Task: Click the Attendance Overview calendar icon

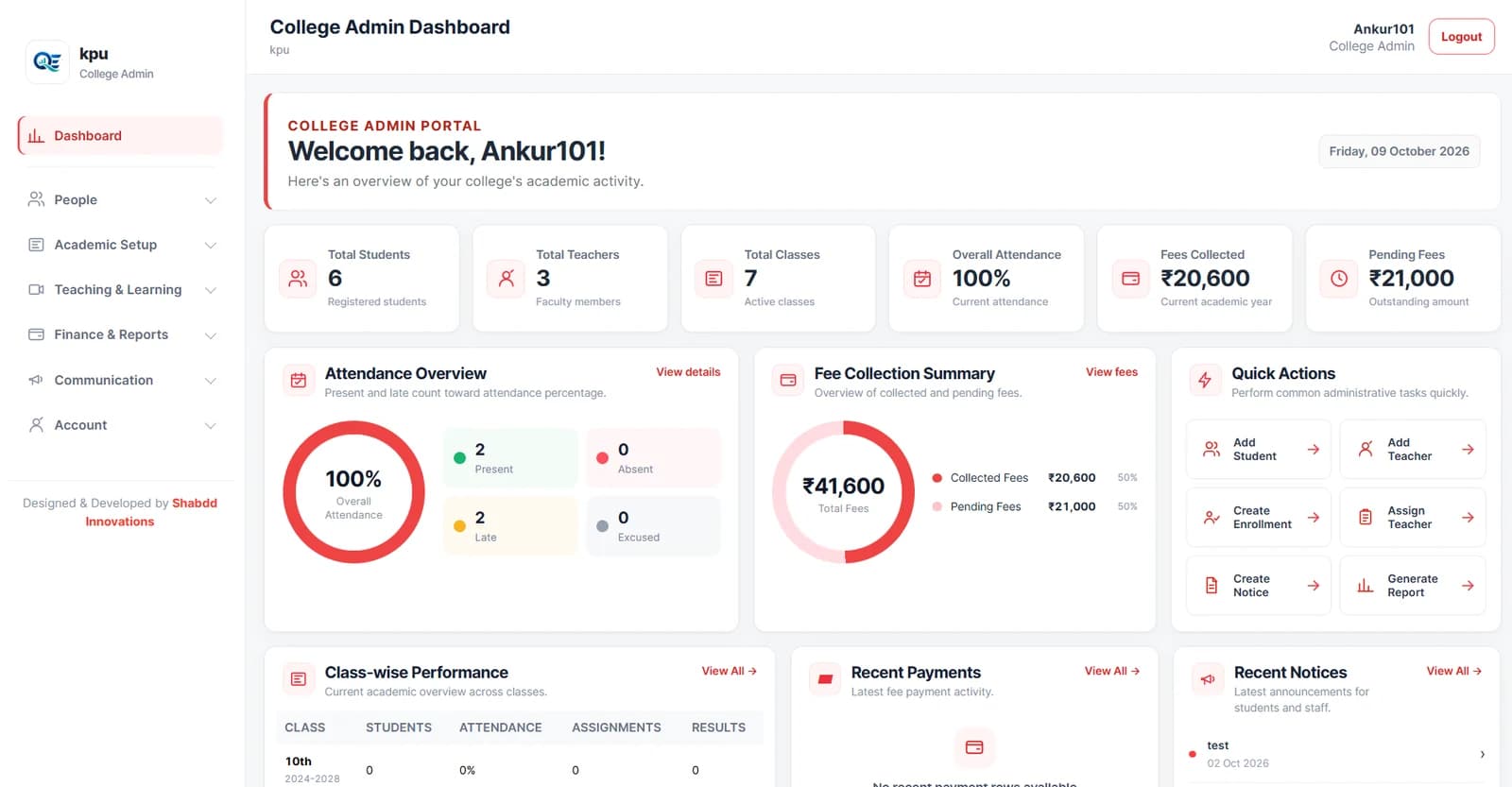Action: pos(299,381)
